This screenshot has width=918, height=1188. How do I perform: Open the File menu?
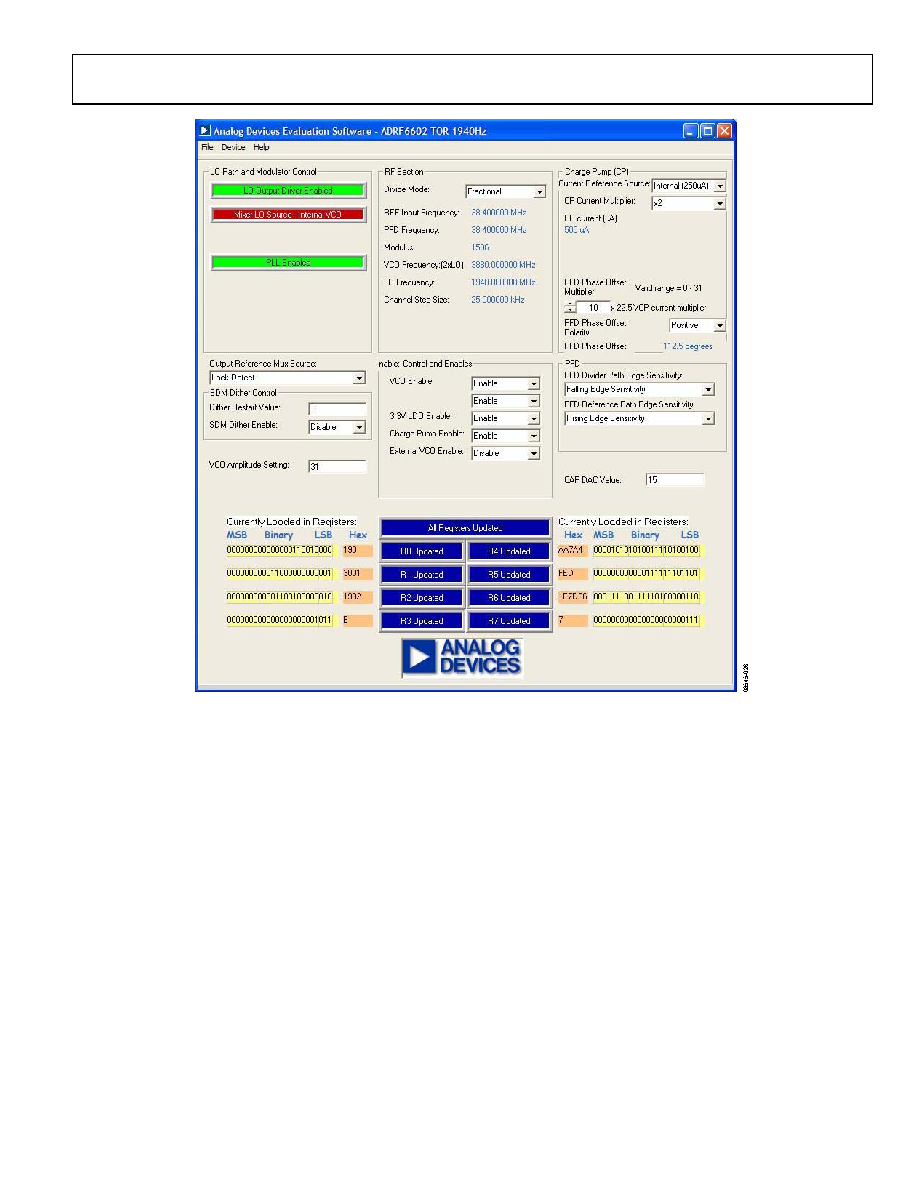point(208,147)
